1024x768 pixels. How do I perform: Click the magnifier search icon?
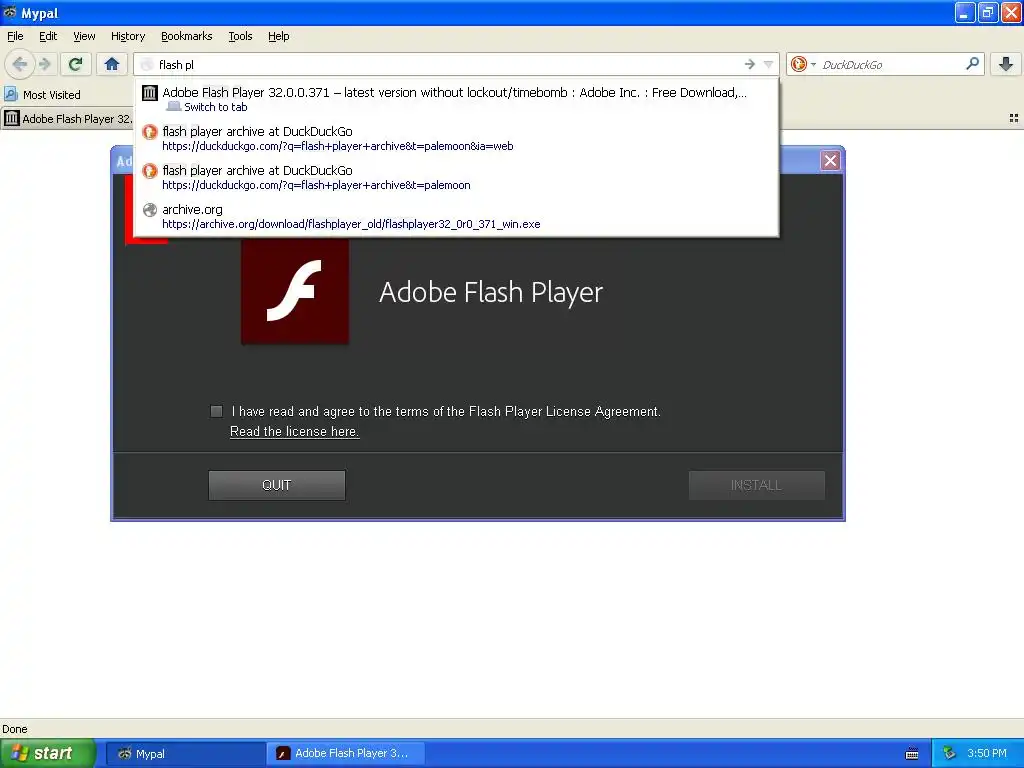coord(972,64)
